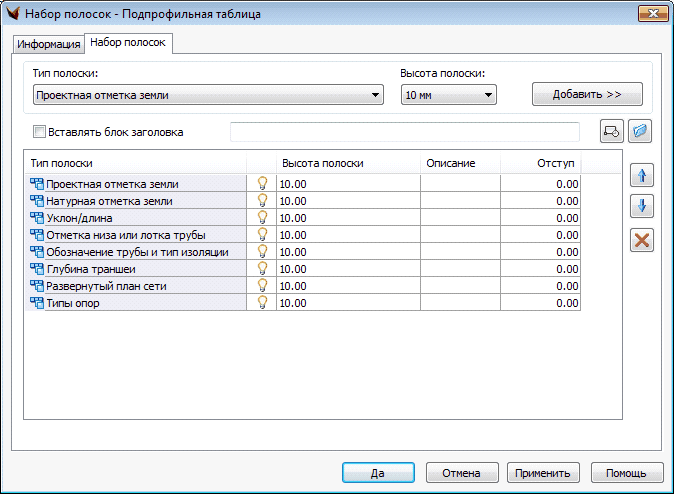The height and width of the screenshot is (494, 674).
Task: Click strip icon next to Глубина траншеи row
Action: coord(37,269)
